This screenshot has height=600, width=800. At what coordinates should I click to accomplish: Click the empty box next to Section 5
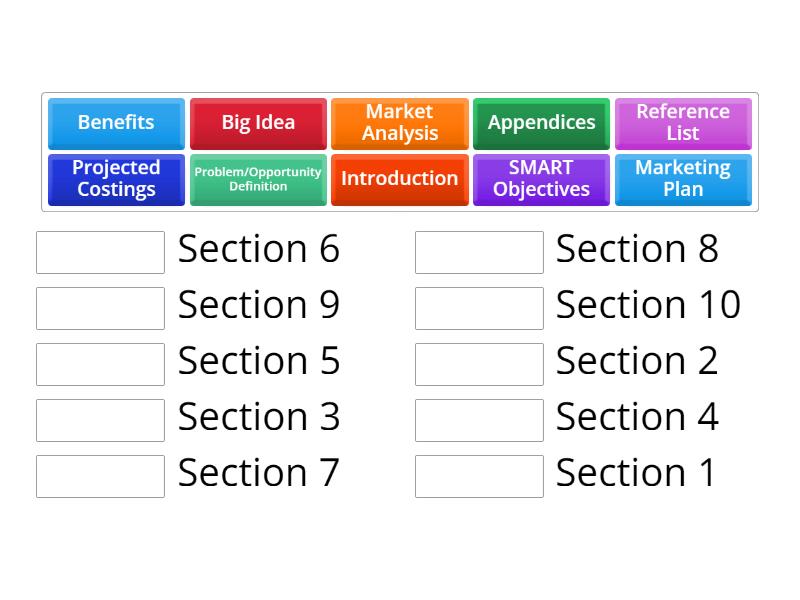click(100, 364)
